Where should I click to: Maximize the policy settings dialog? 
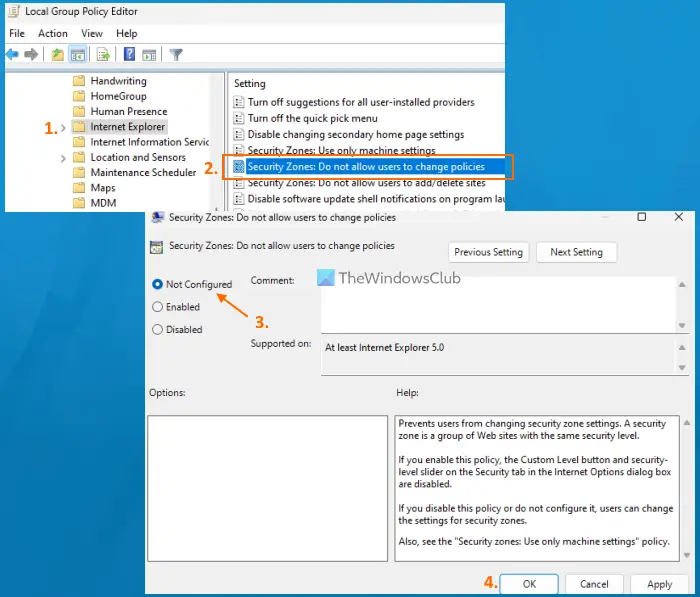pyautogui.click(x=642, y=217)
